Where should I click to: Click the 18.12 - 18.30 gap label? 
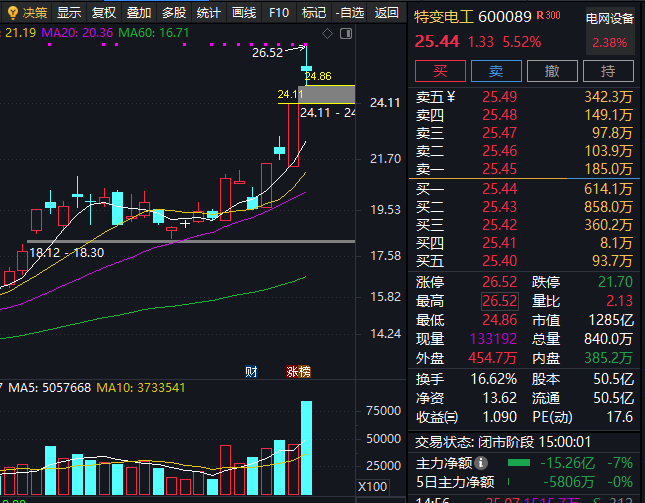67,253
